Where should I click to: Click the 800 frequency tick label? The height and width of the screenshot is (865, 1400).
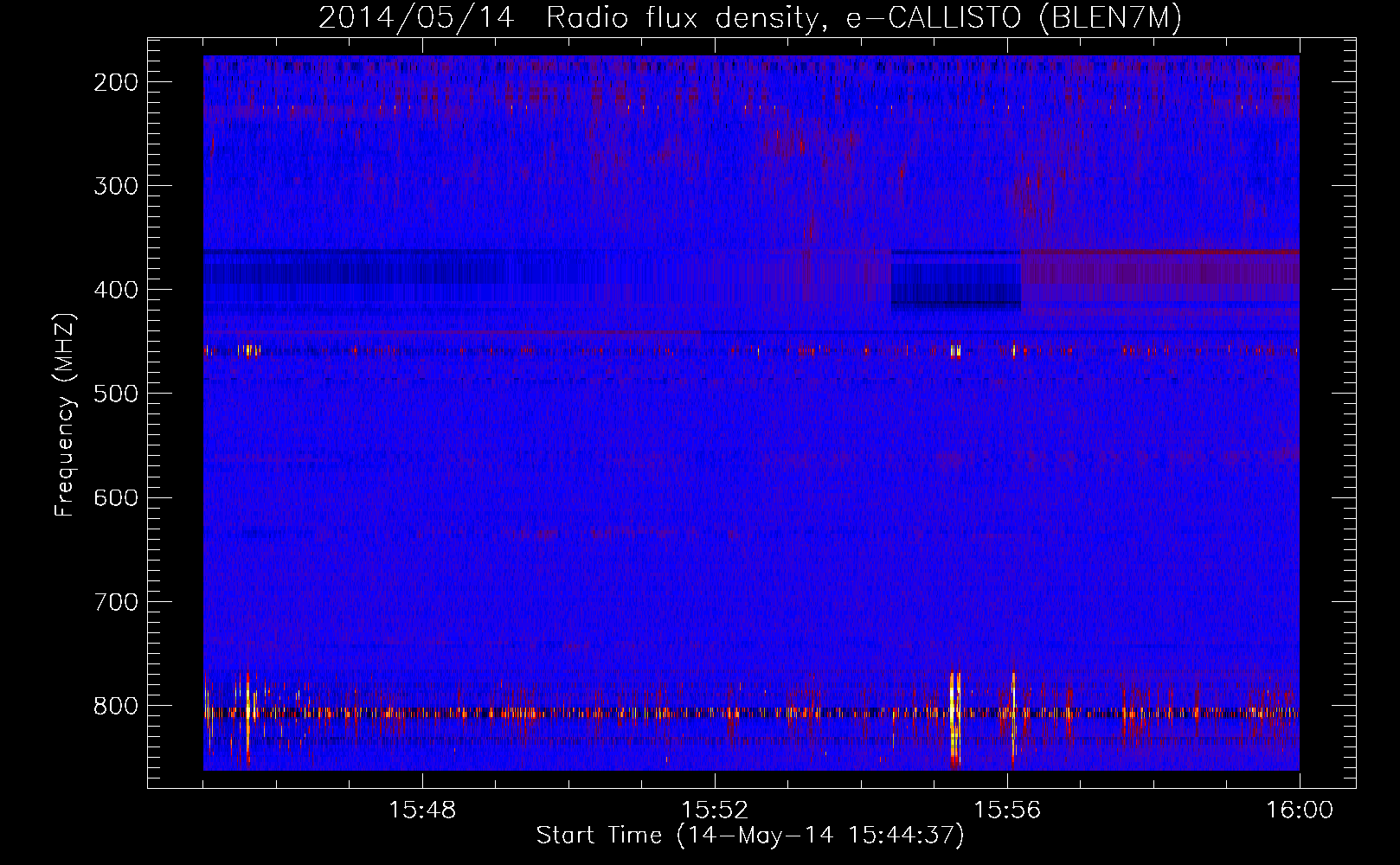[116, 705]
